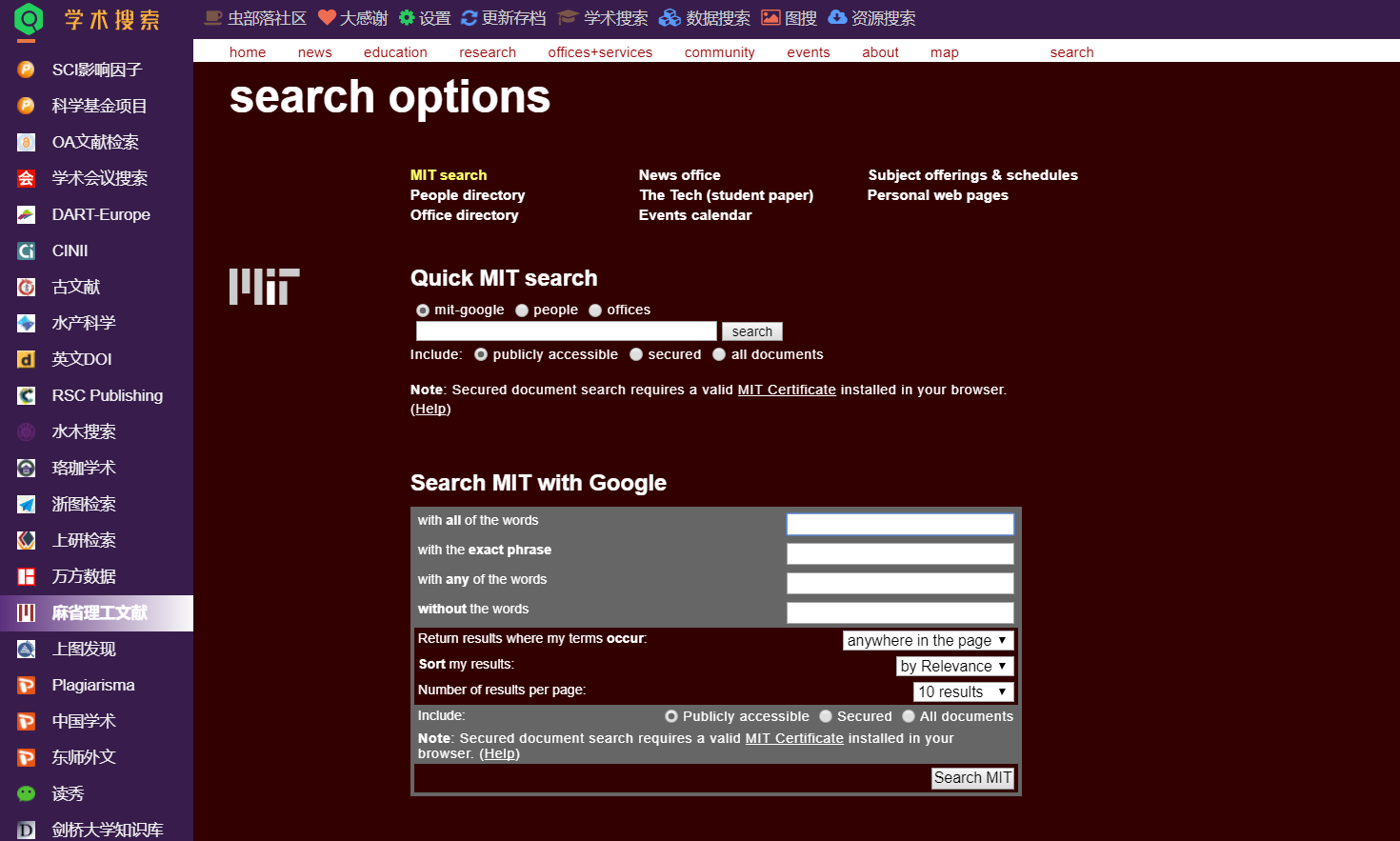Screen dimensions: 1400x841
Task: Click 麻省理工文献 sidebar icon
Action: tap(27, 612)
